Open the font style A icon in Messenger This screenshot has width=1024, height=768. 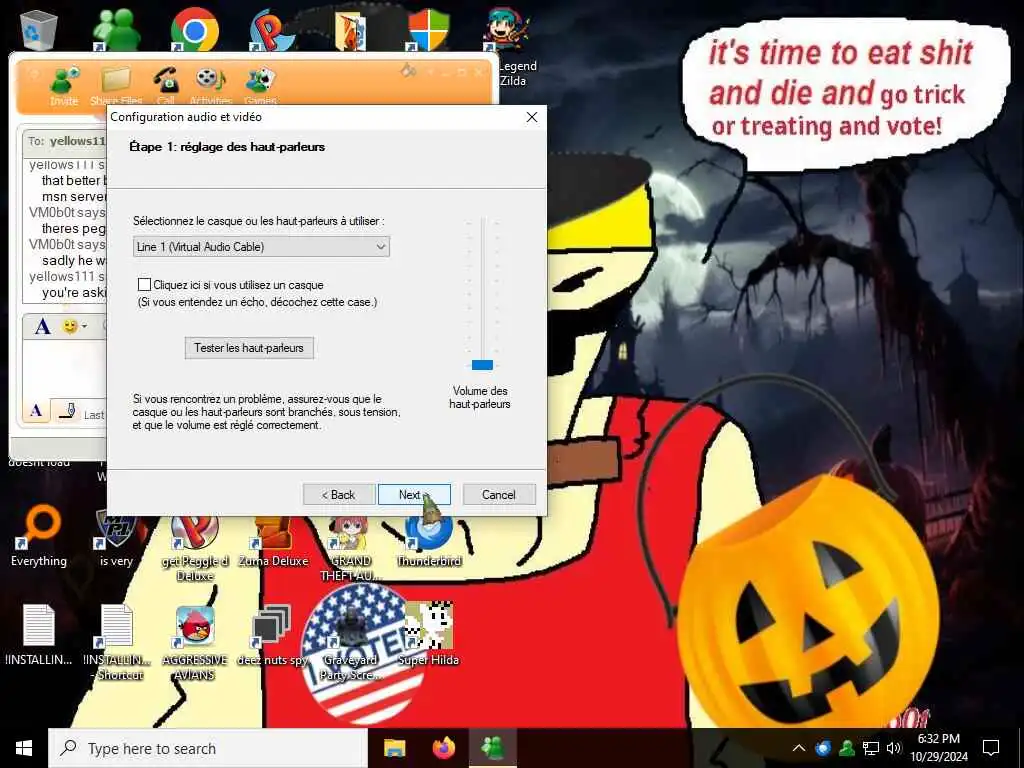point(42,326)
